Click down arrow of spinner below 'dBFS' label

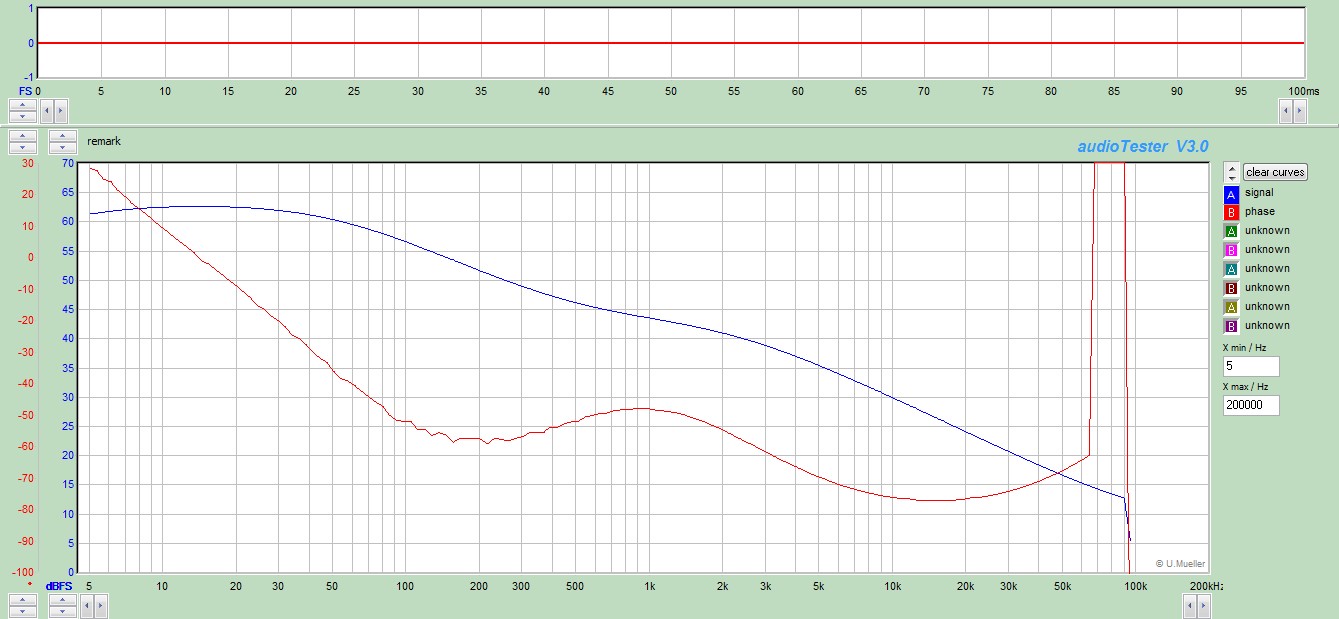pos(62,610)
